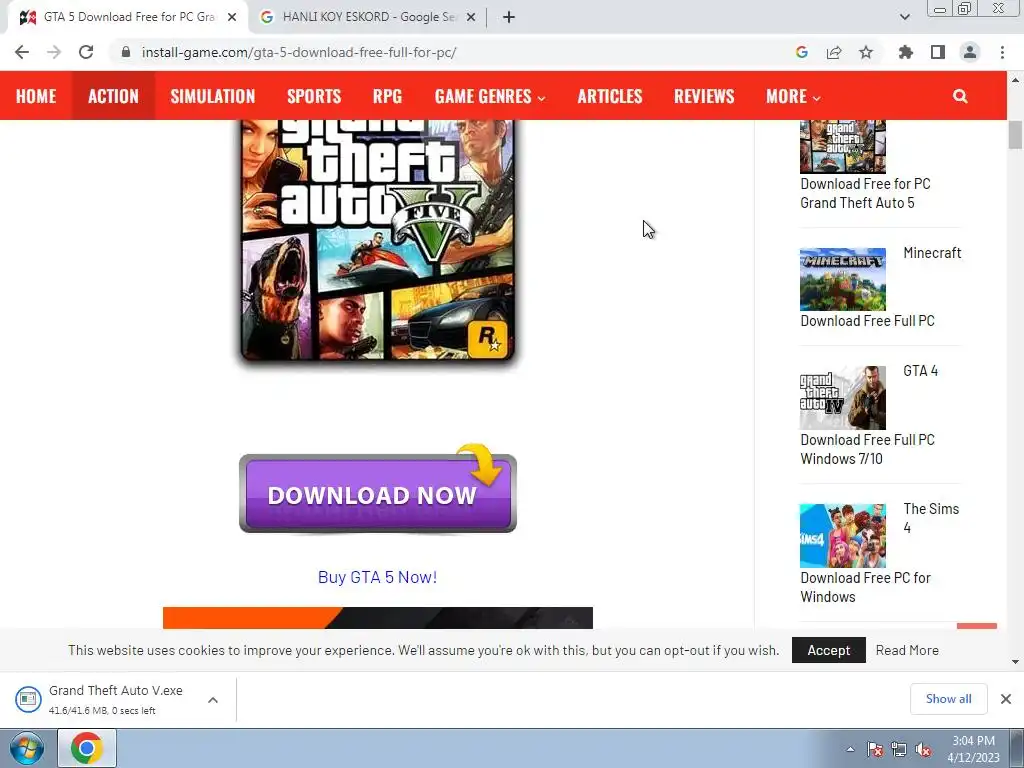Click the Grand Theft Auto V.exe file icon
The image size is (1024, 768).
tap(28, 699)
